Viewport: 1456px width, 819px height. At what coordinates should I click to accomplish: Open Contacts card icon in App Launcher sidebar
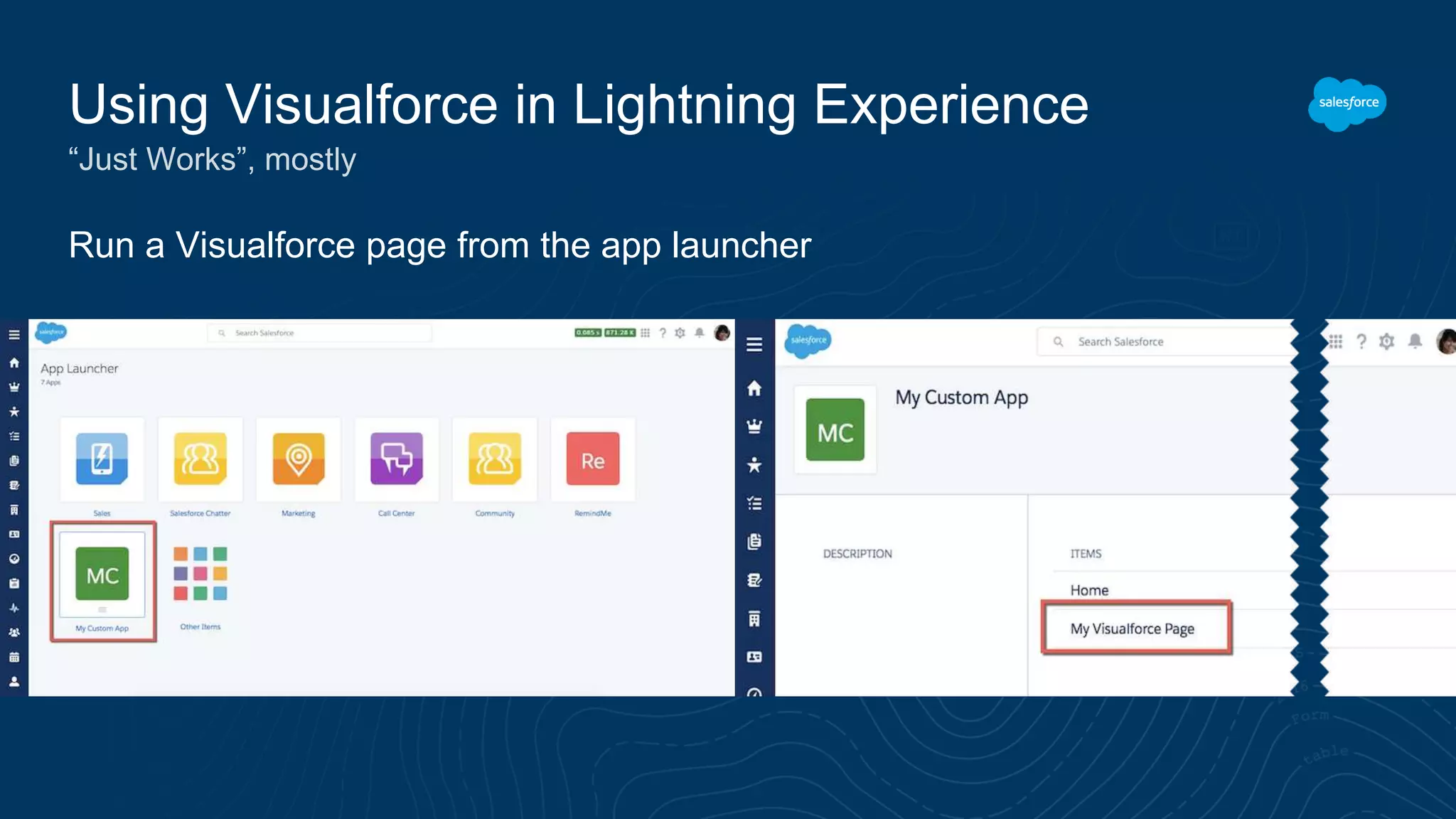pyautogui.click(x=14, y=534)
